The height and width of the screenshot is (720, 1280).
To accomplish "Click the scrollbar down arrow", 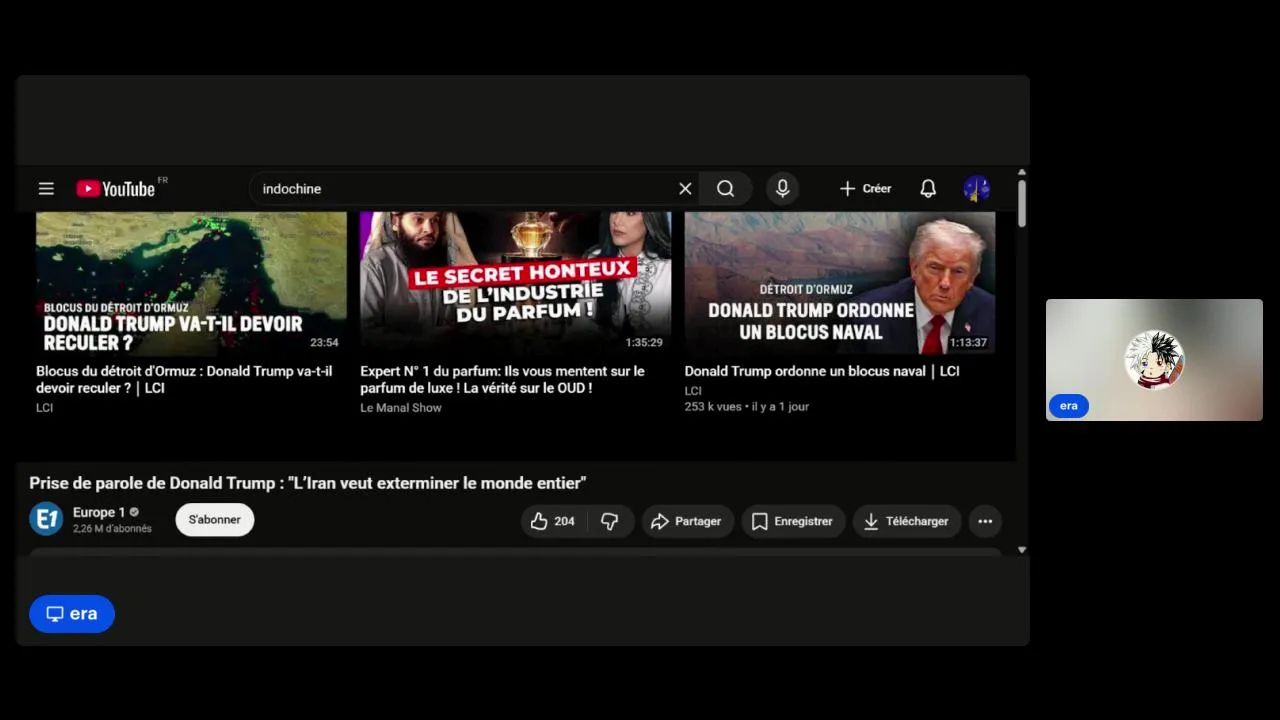I will click(x=1022, y=550).
